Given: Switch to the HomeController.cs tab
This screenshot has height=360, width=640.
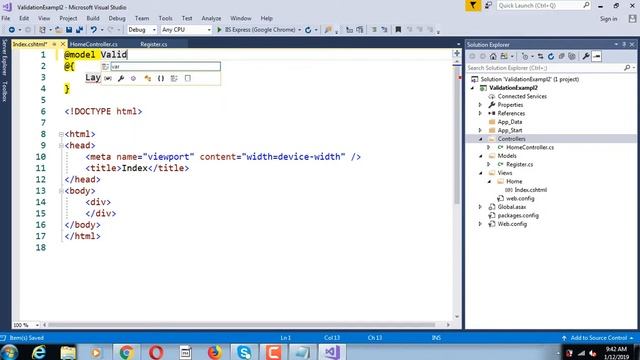Looking at the screenshot, I should pos(94,44).
